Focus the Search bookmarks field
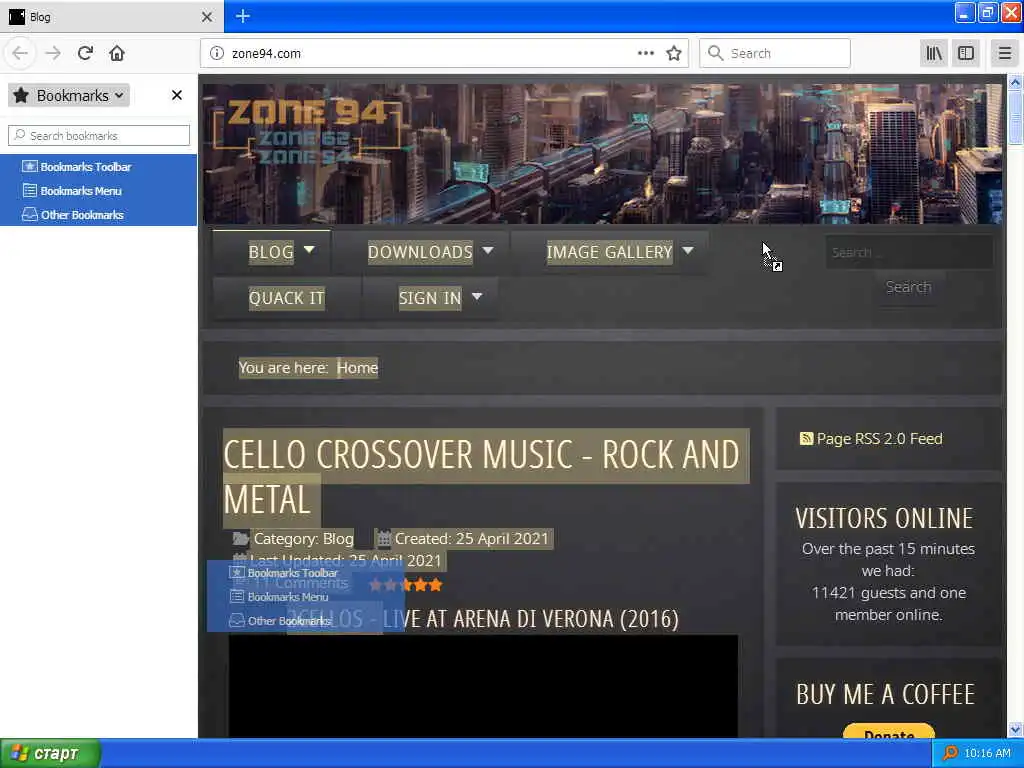 (x=99, y=136)
